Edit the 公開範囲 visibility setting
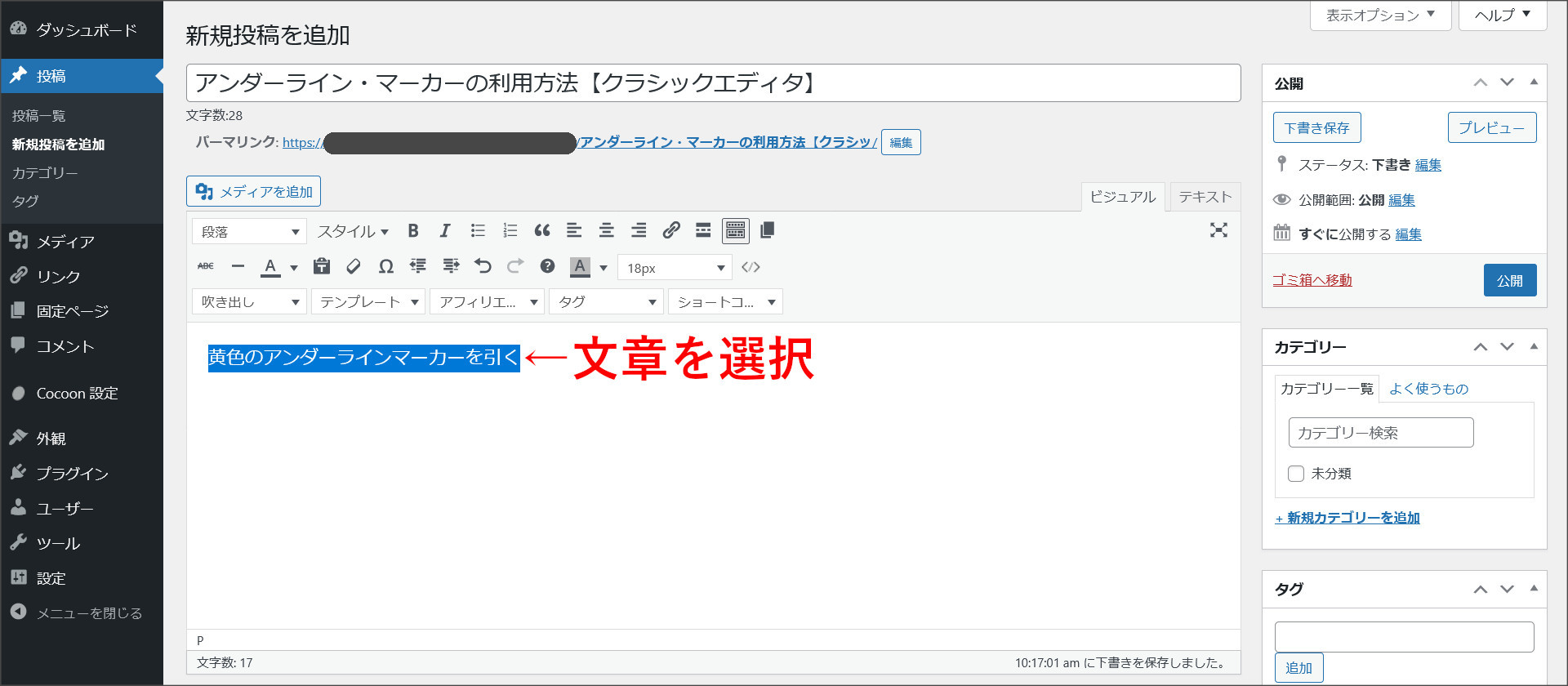 tap(1401, 200)
